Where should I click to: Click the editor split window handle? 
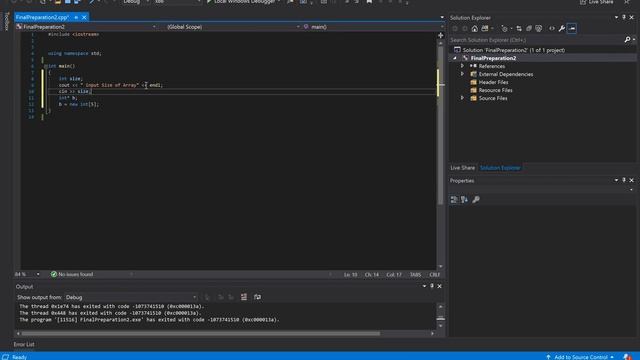(440, 36)
